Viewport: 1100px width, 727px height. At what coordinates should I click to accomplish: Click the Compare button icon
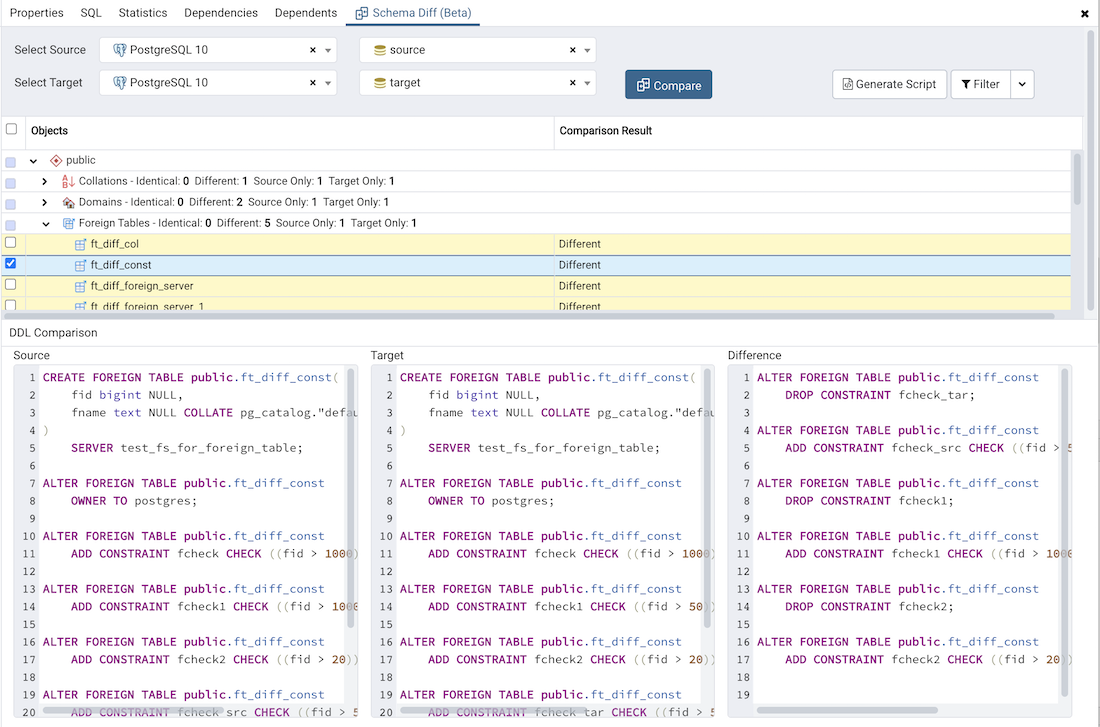point(643,85)
